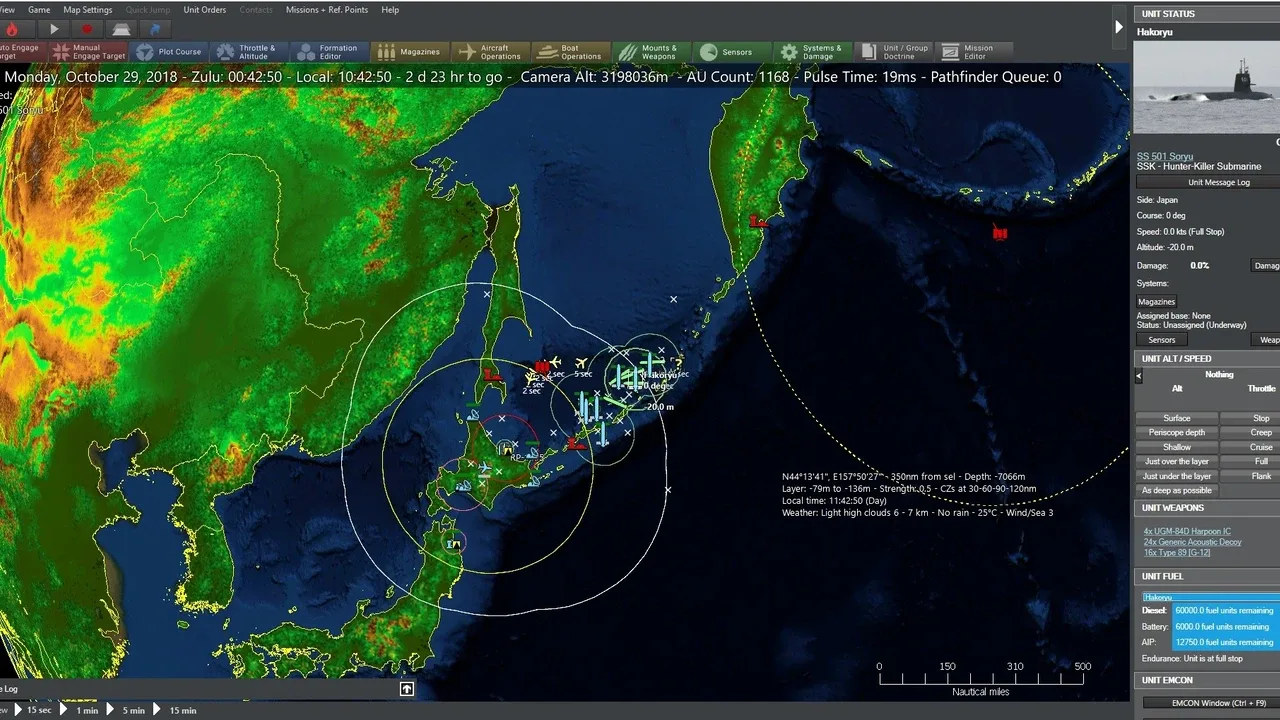Open Missions + Ref. Points menu
The width and height of the screenshot is (1280, 720).
pyautogui.click(x=326, y=10)
